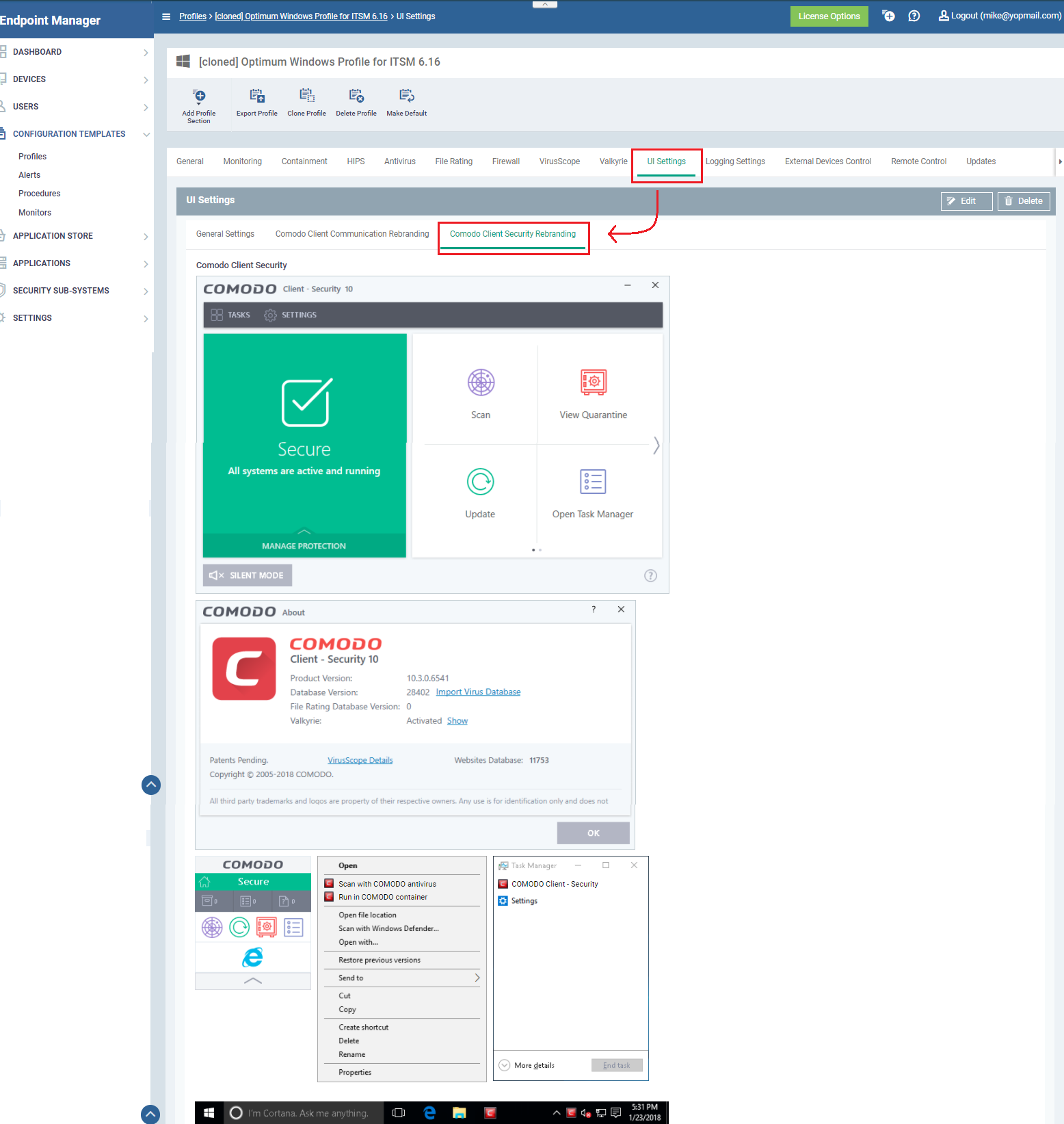The width and height of the screenshot is (1064, 1124).
Task: Click the Task View taskbar icon
Action: [x=399, y=1112]
